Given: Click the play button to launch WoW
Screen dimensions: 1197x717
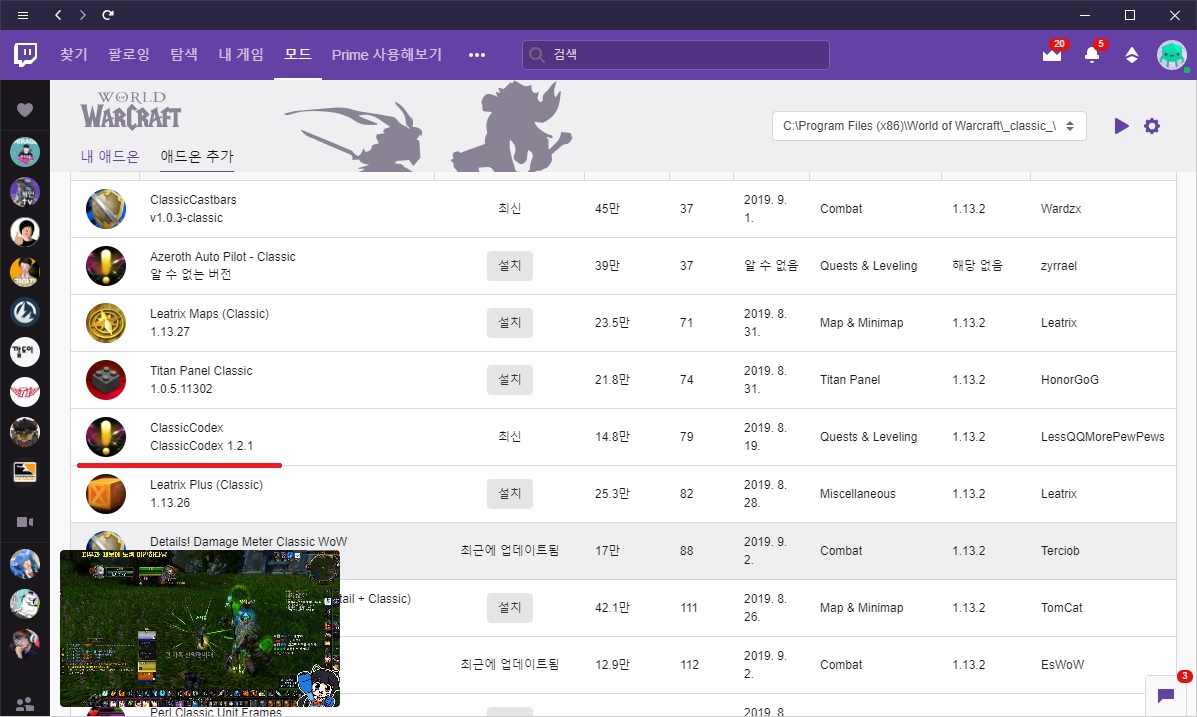Looking at the screenshot, I should click(x=1121, y=126).
